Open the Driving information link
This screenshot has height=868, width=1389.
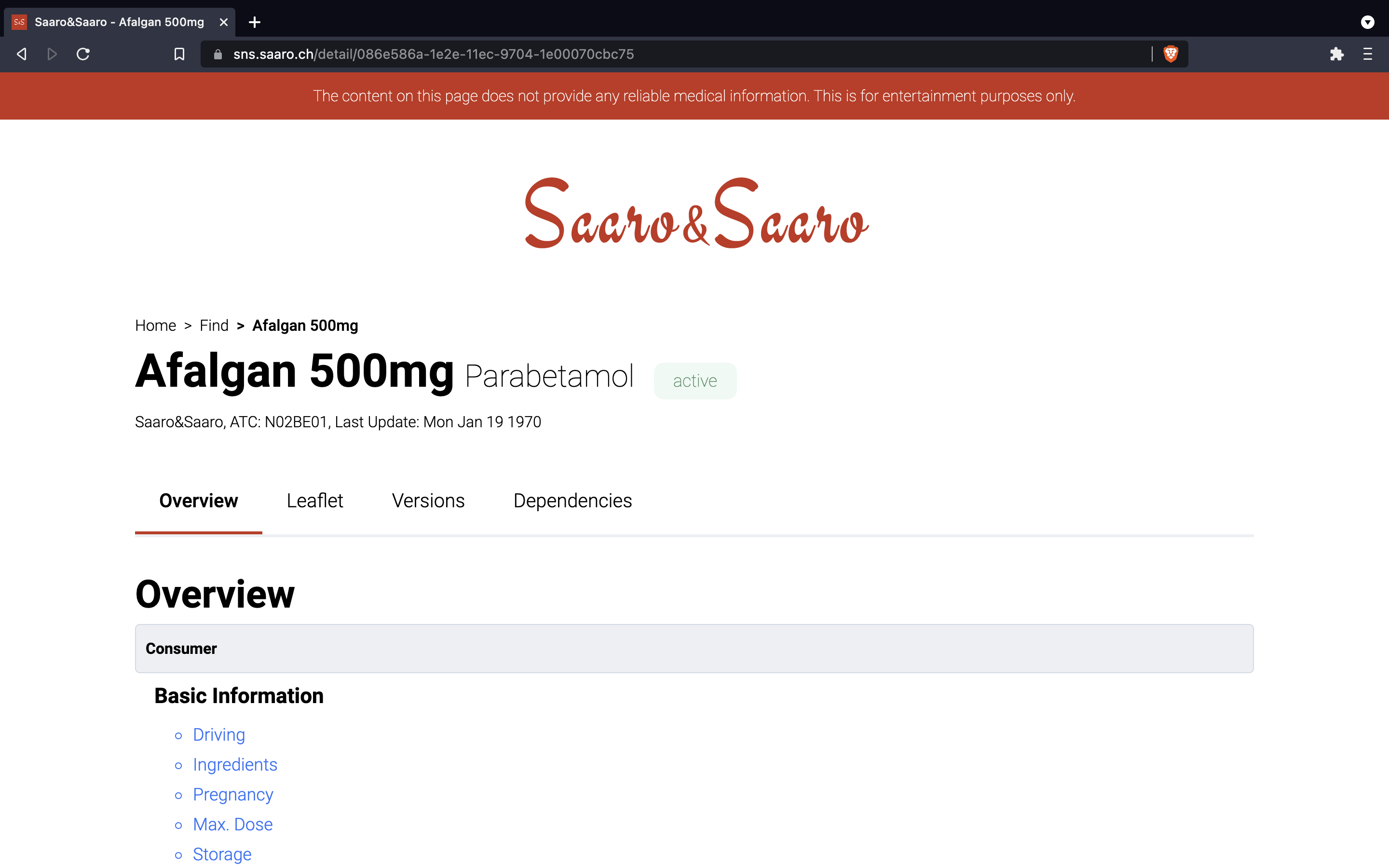coord(218,735)
